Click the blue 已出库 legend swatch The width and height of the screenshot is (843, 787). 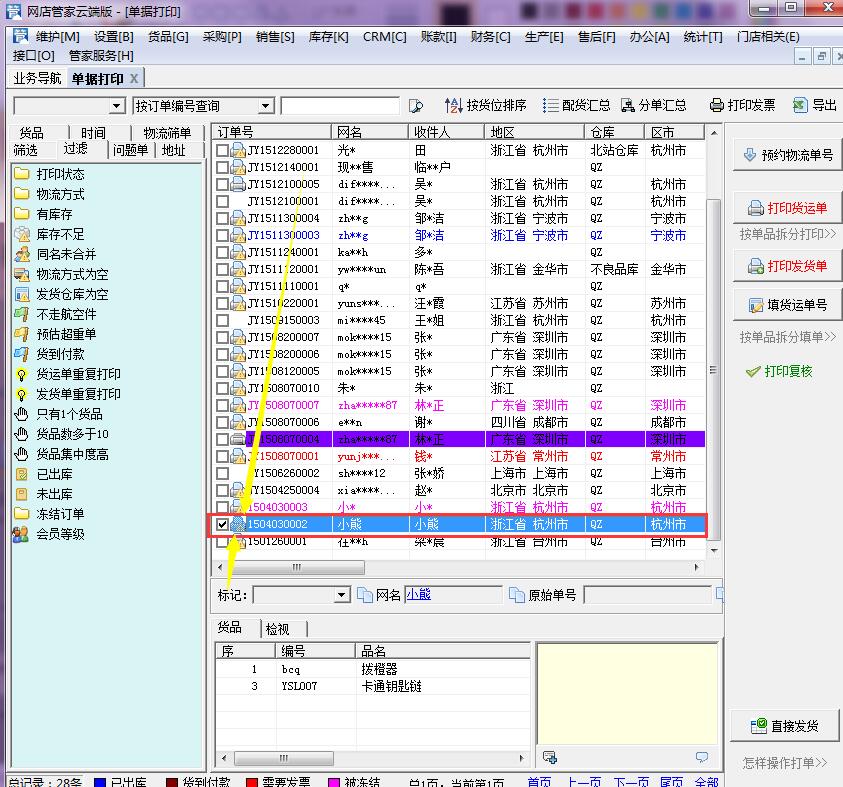[99, 783]
